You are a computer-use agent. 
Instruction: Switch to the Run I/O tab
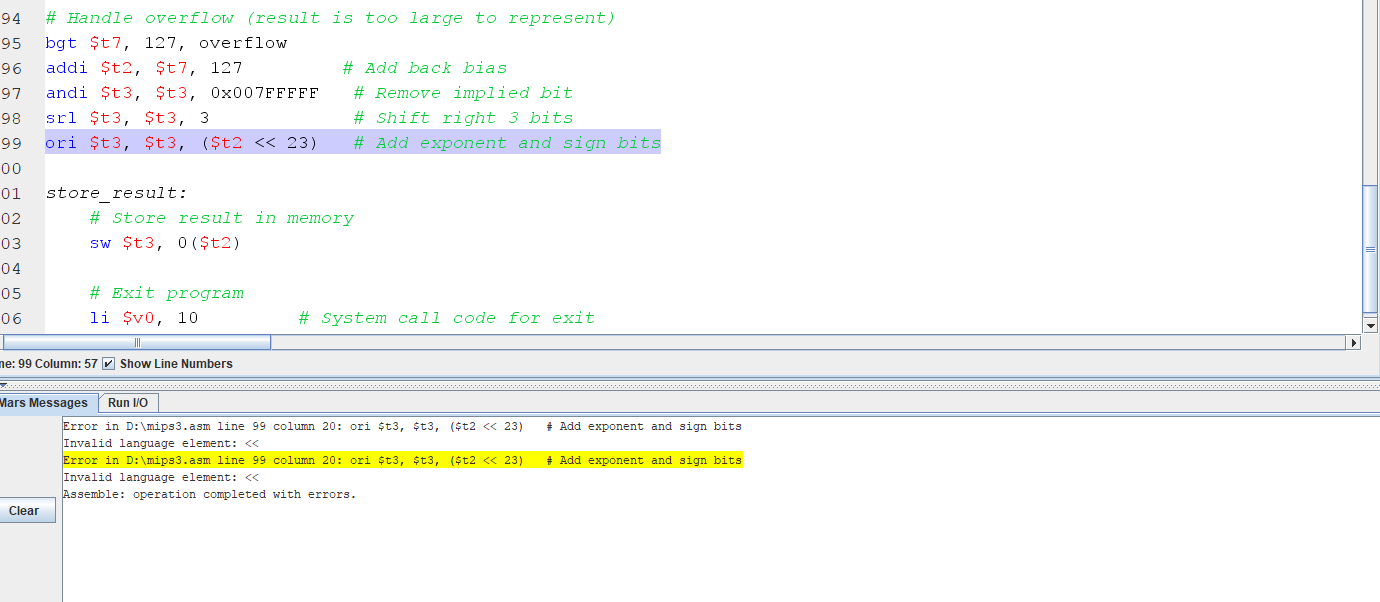click(128, 402)
